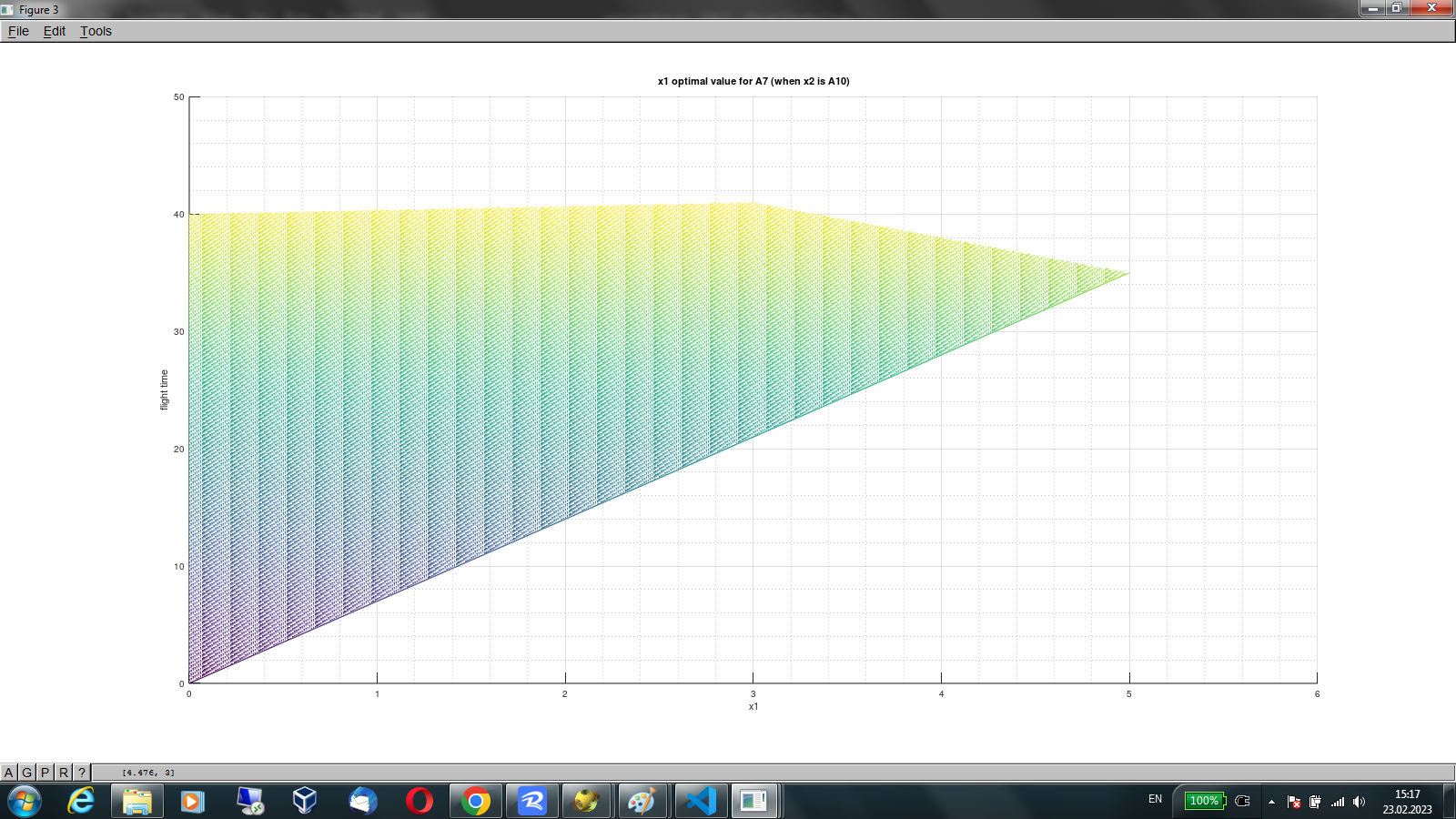Click the 100% battery indicator
The width and height of the screenshot is (1456, 819).
(1205, 801)
